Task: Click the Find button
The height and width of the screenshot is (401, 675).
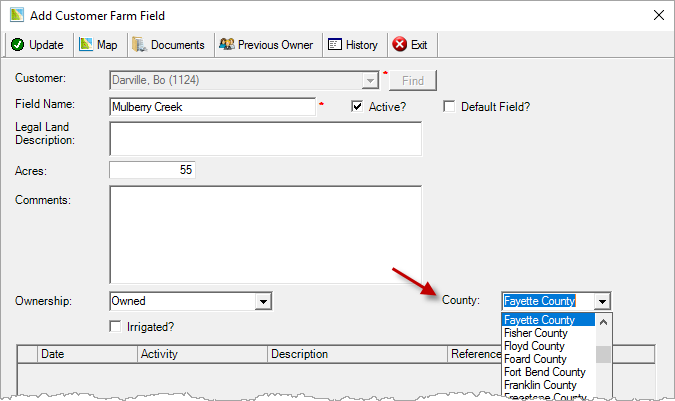Action: [x=412, y=80]
